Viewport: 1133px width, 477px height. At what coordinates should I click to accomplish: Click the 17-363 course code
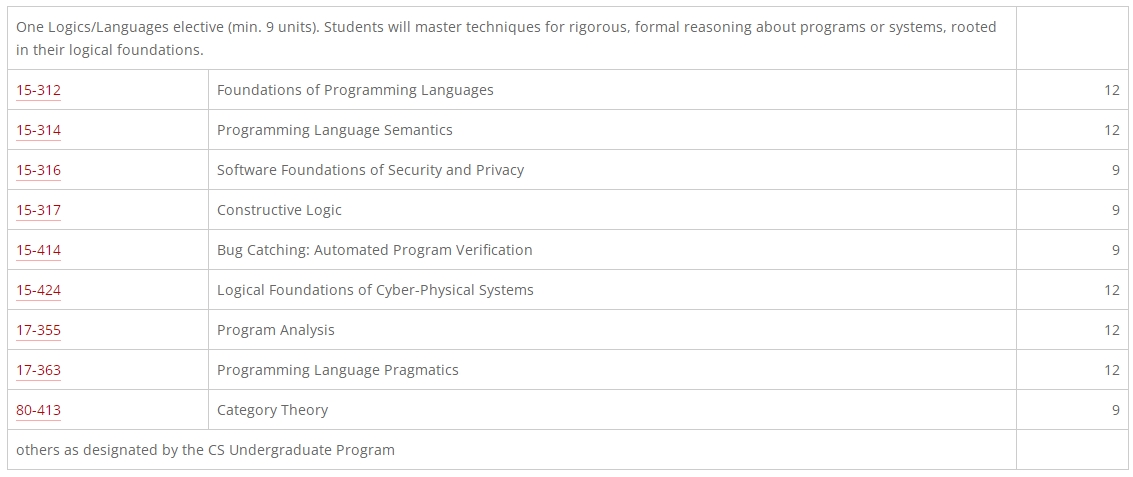[x=38, y=370]
